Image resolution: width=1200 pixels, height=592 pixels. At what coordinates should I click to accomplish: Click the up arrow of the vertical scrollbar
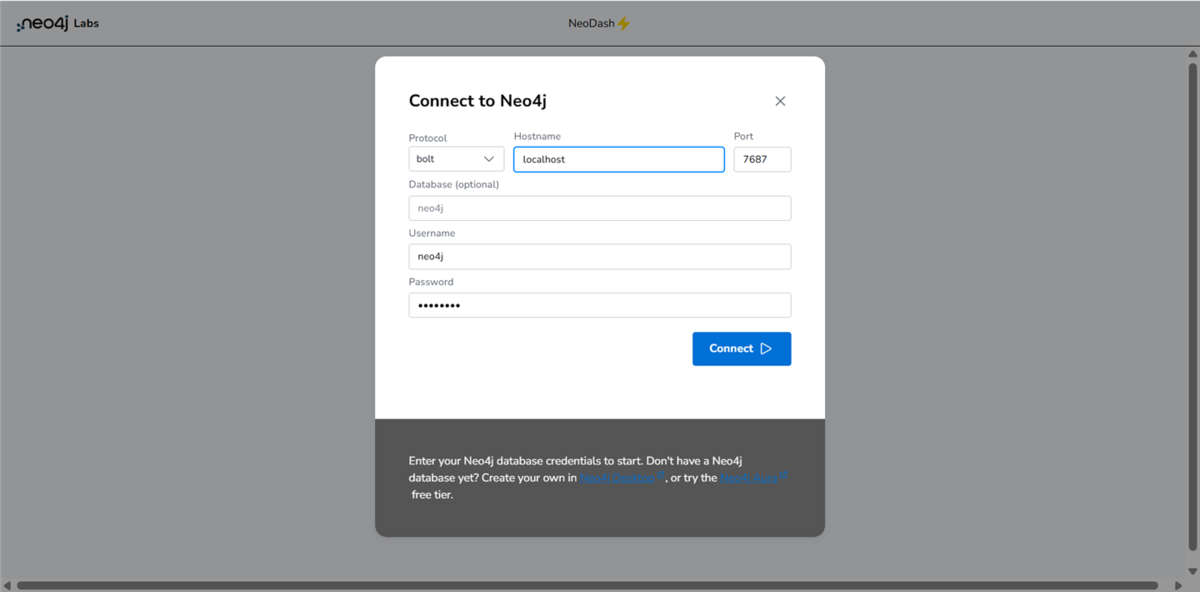tap(1191, 54)
